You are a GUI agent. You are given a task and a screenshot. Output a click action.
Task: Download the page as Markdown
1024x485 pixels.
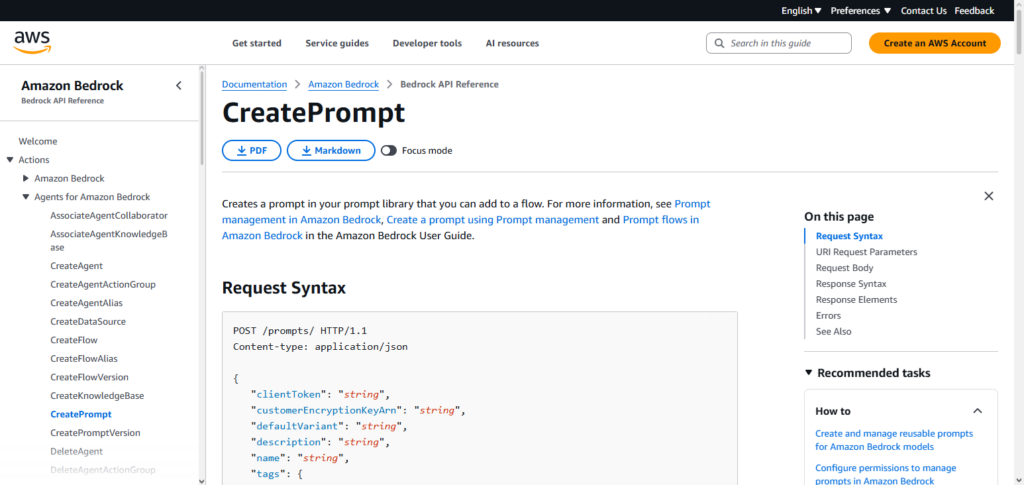pyautogui.click(x=331, y=150)
